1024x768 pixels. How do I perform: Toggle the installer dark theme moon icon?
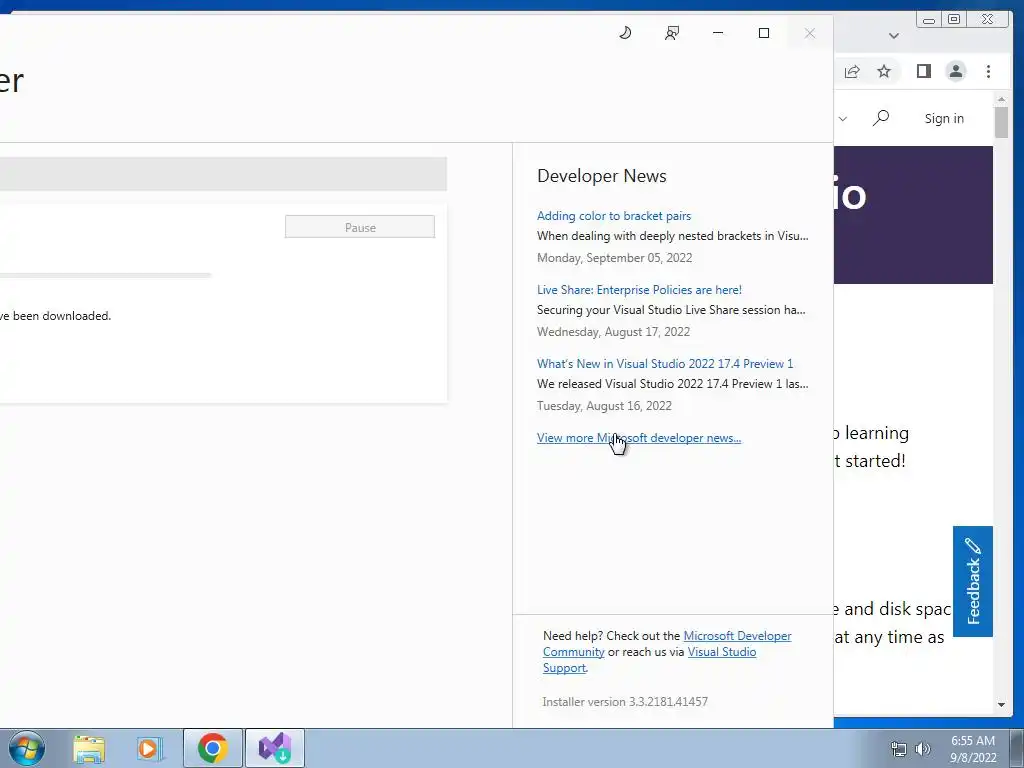[625, 33]
